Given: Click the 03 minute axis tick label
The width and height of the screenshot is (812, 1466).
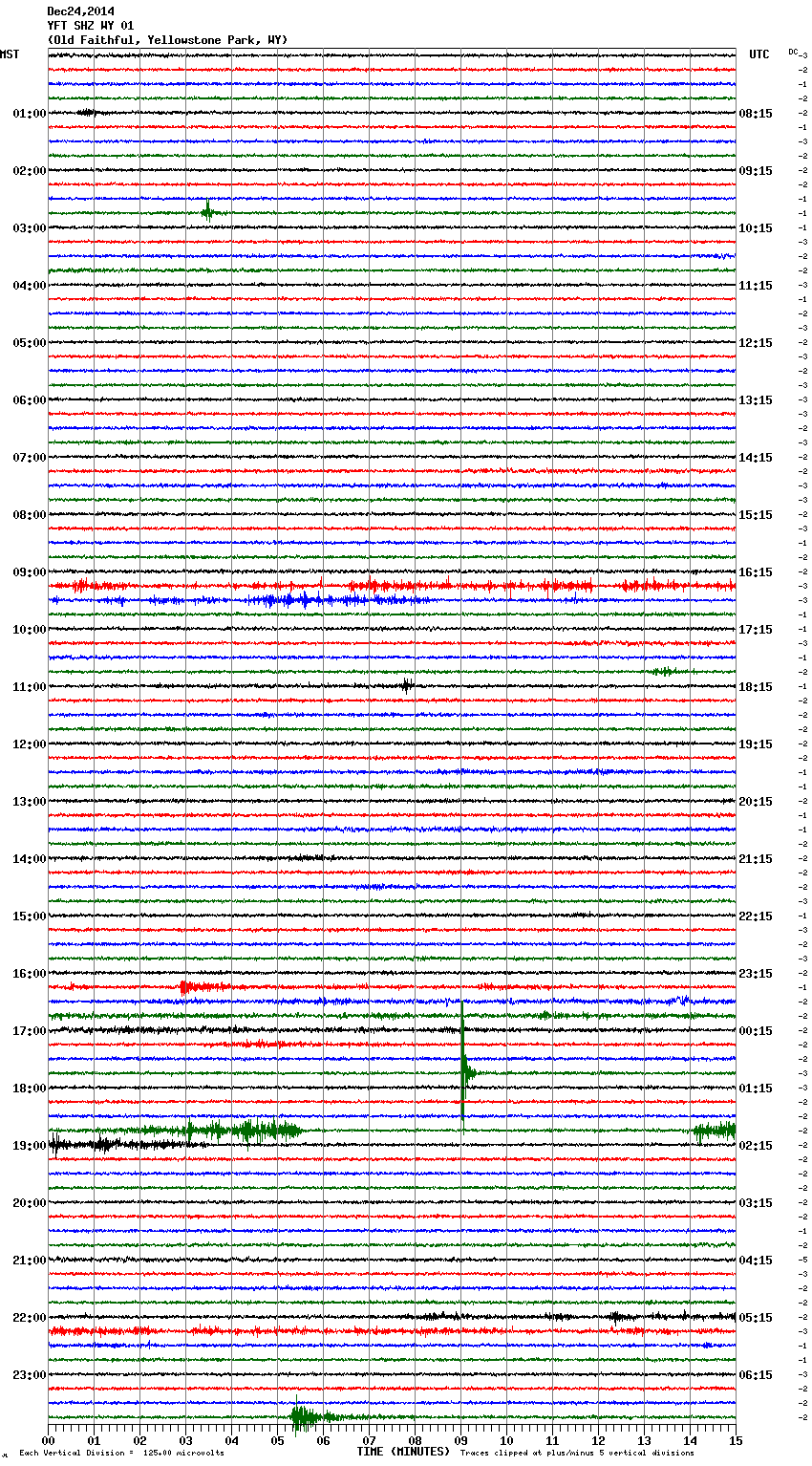Looking at the screenshot, I should point(185,1440).
